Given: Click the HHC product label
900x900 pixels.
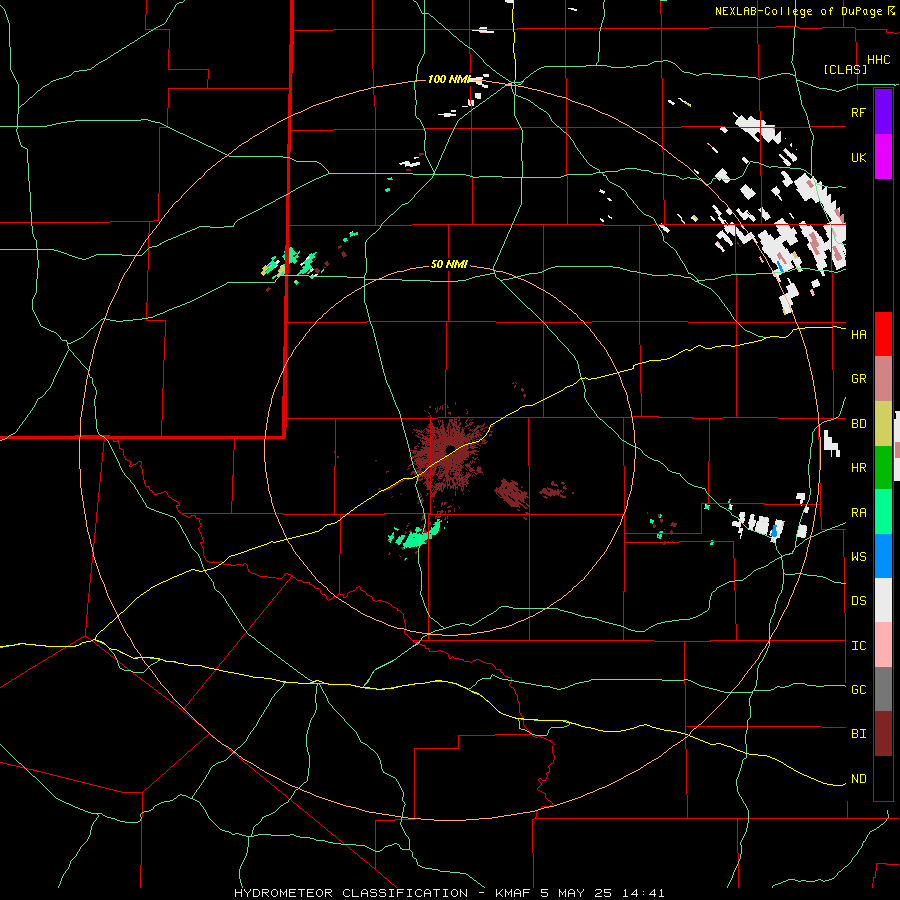Looking at the screenshot, I should tap(878, 60).
